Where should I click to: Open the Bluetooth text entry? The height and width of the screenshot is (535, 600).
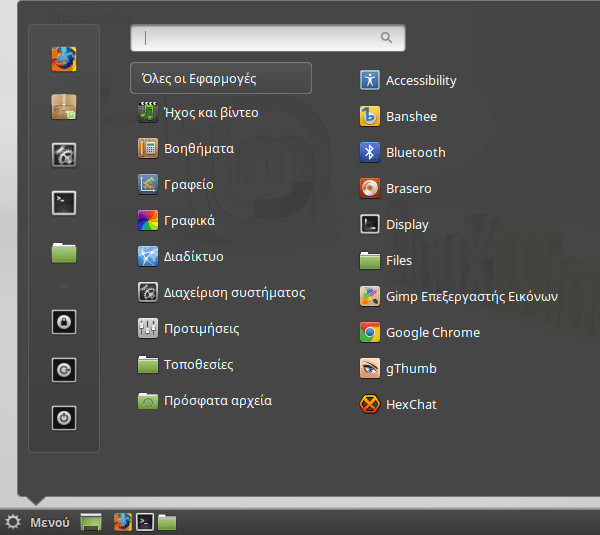click(416, 152)
